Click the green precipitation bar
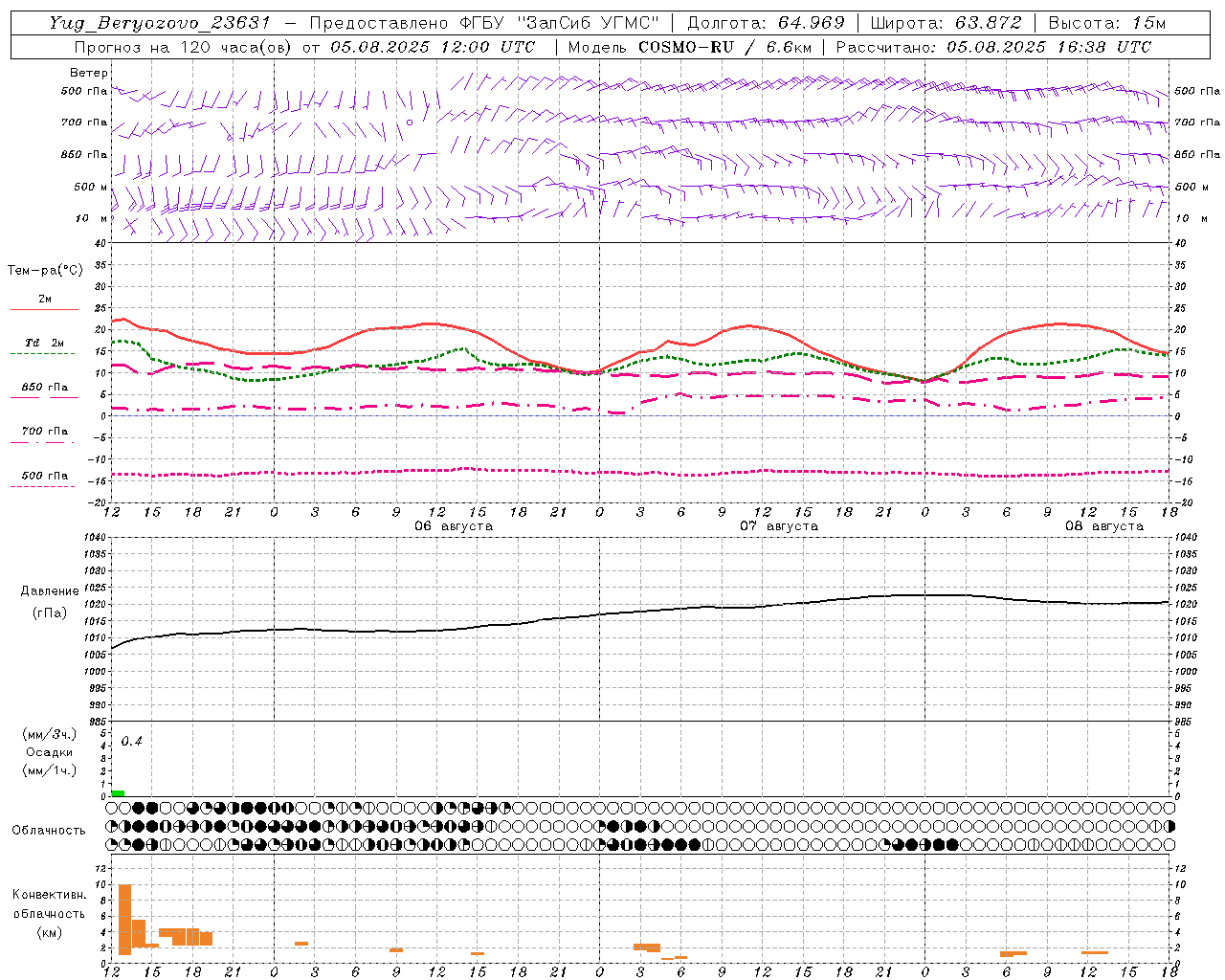This screenshot has width=1225, height=980. (118, 793)
